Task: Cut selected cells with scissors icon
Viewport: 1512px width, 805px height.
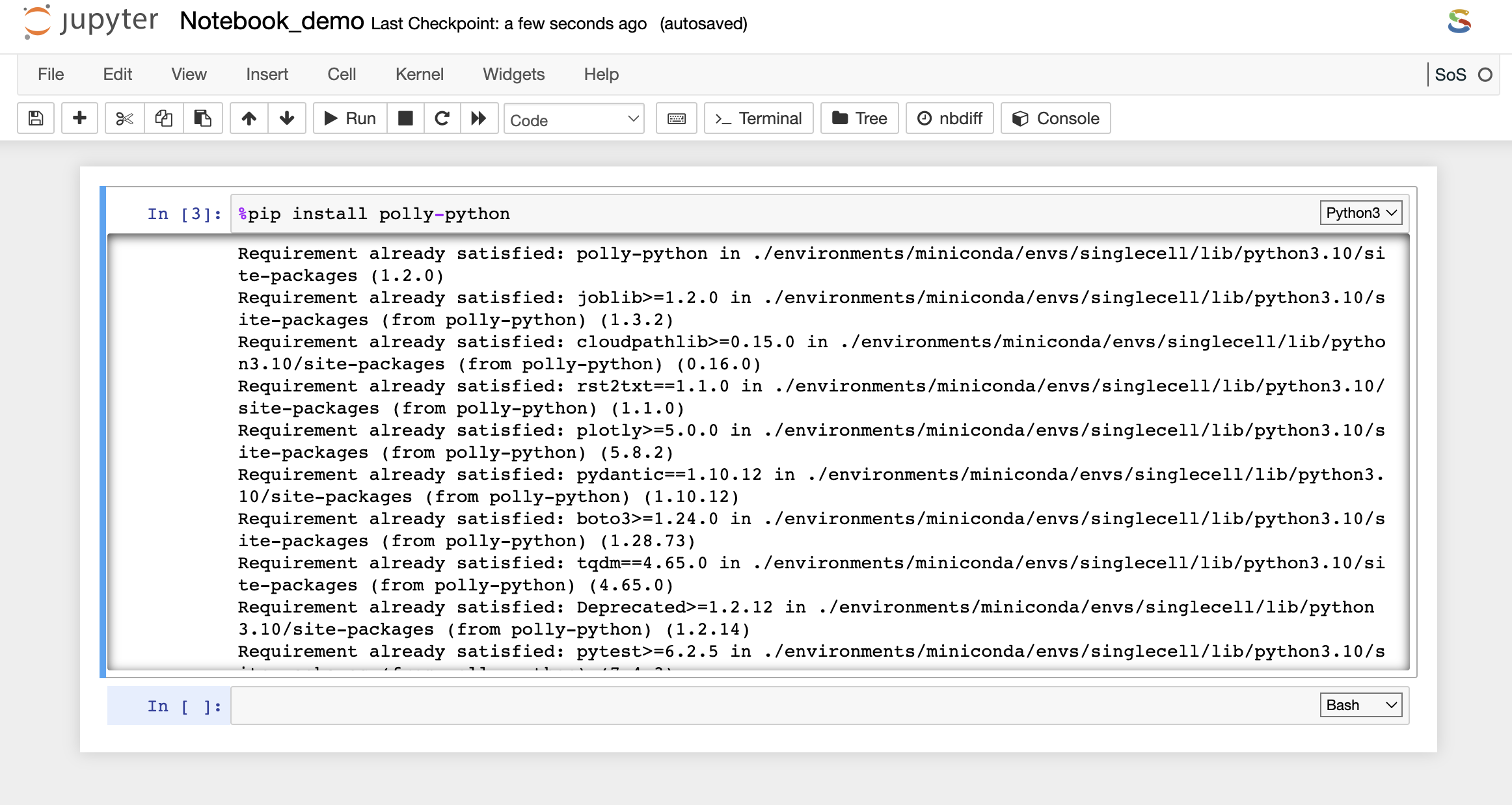Action: [124, 118]
